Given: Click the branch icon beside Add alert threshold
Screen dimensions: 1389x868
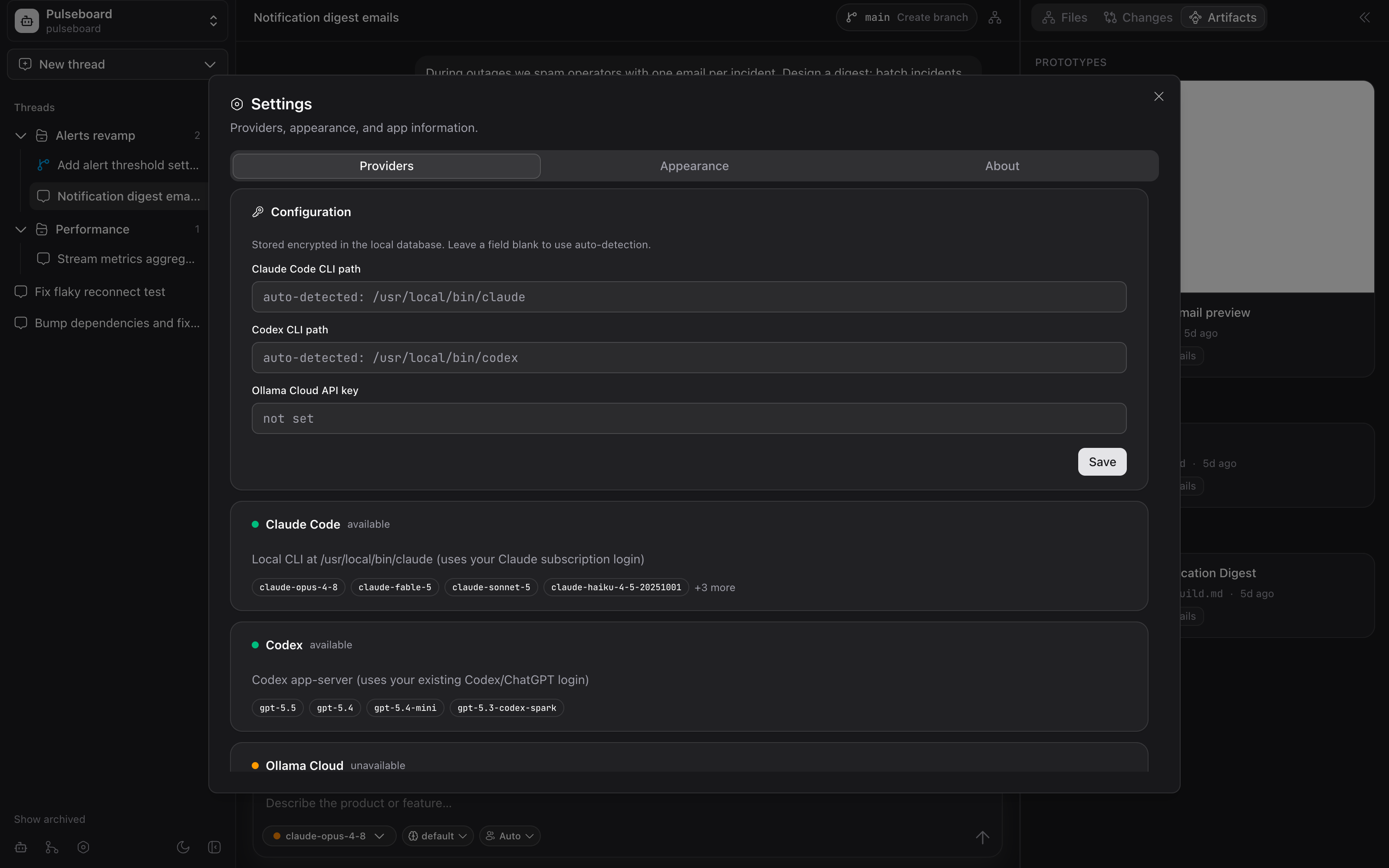Looking at the screenshot, I should click(43, 165).
